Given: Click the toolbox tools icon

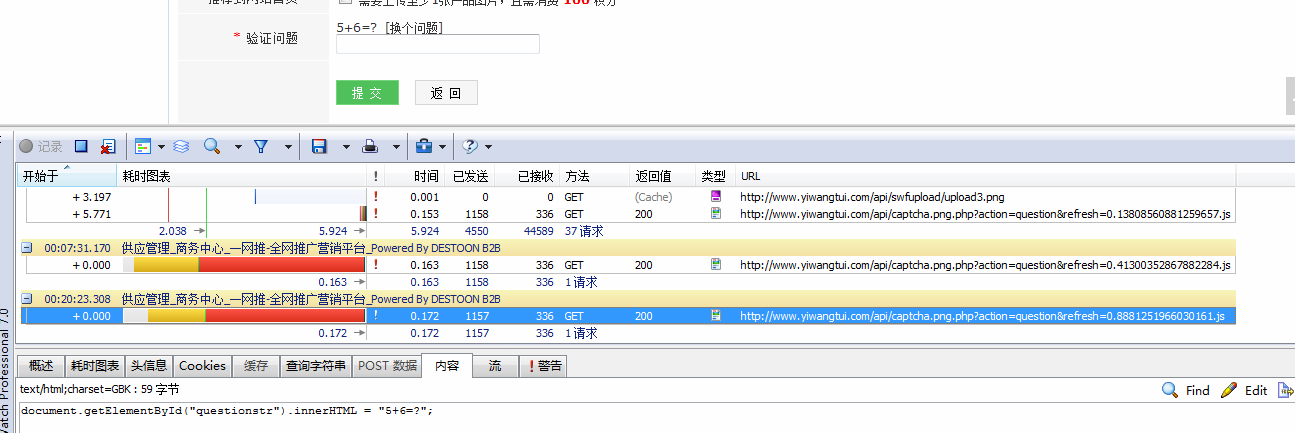Looking at the screenshot, I should pyautogui.click(x=424, y=147).
